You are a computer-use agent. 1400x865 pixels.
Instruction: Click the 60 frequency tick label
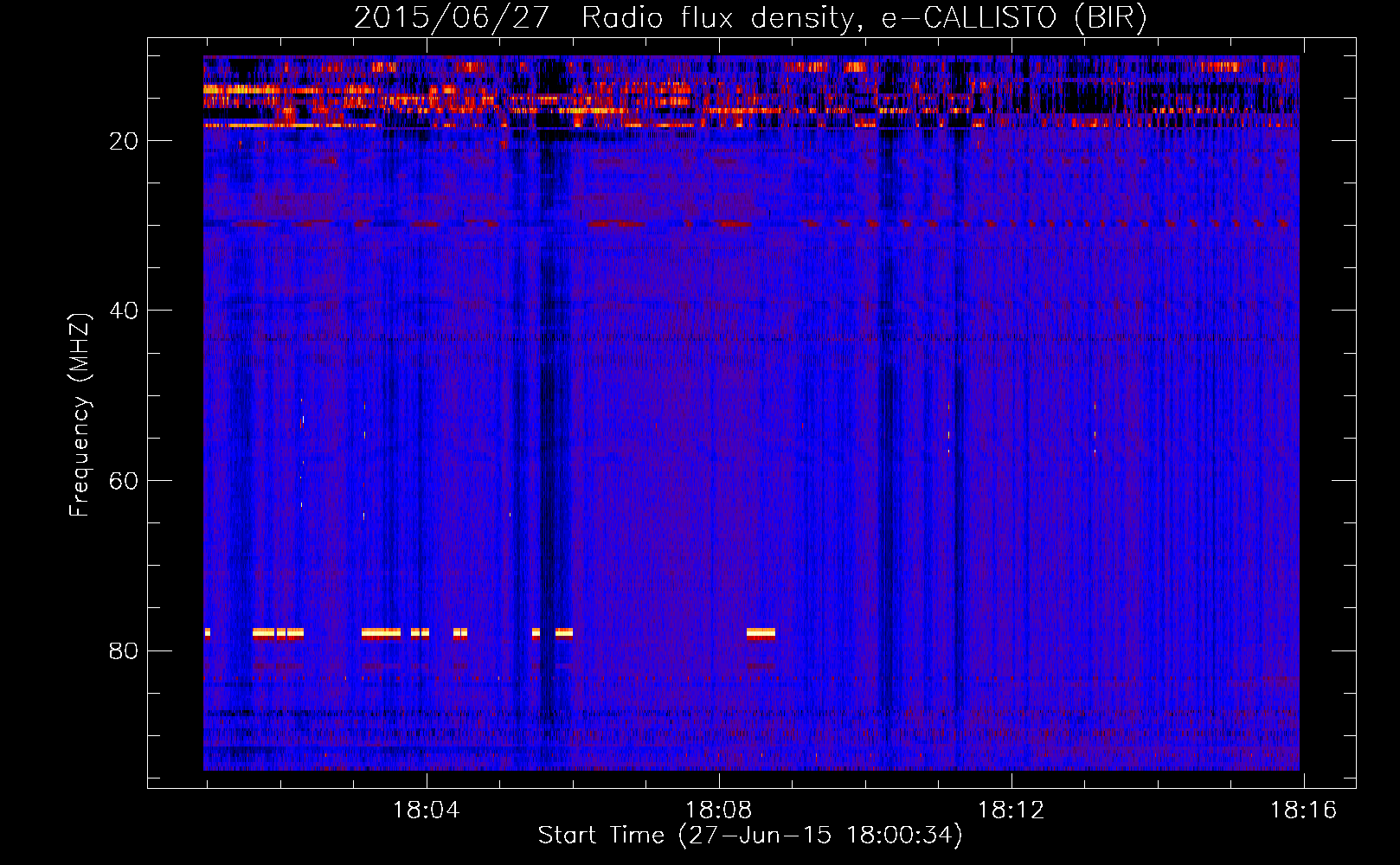click(124, 481)
